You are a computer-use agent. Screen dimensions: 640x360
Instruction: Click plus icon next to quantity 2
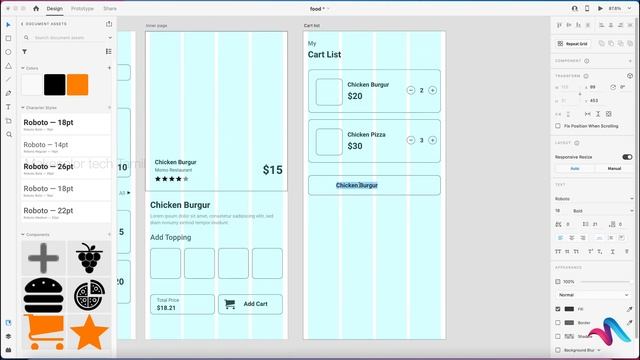point(432,90)
